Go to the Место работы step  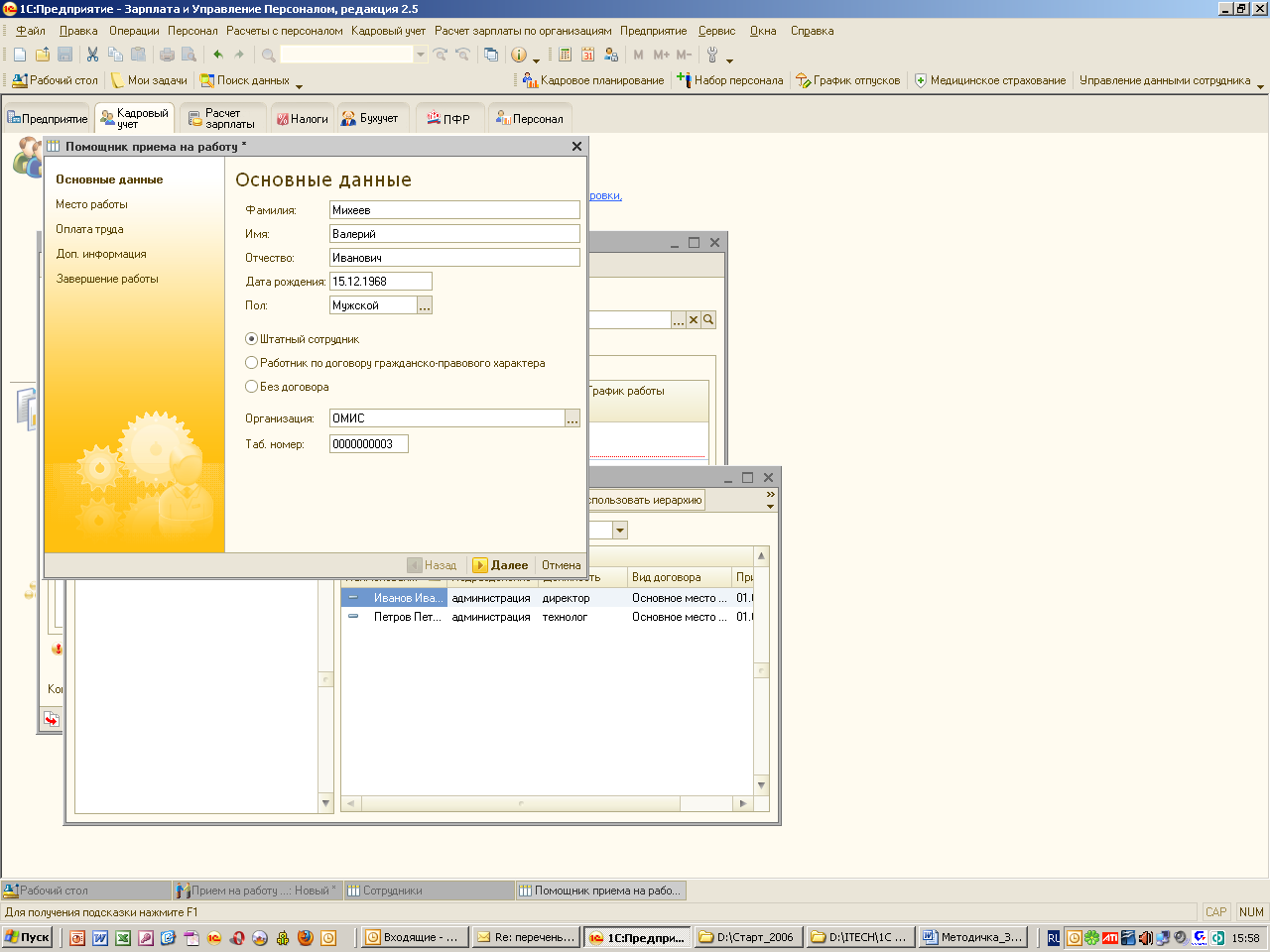91,204
